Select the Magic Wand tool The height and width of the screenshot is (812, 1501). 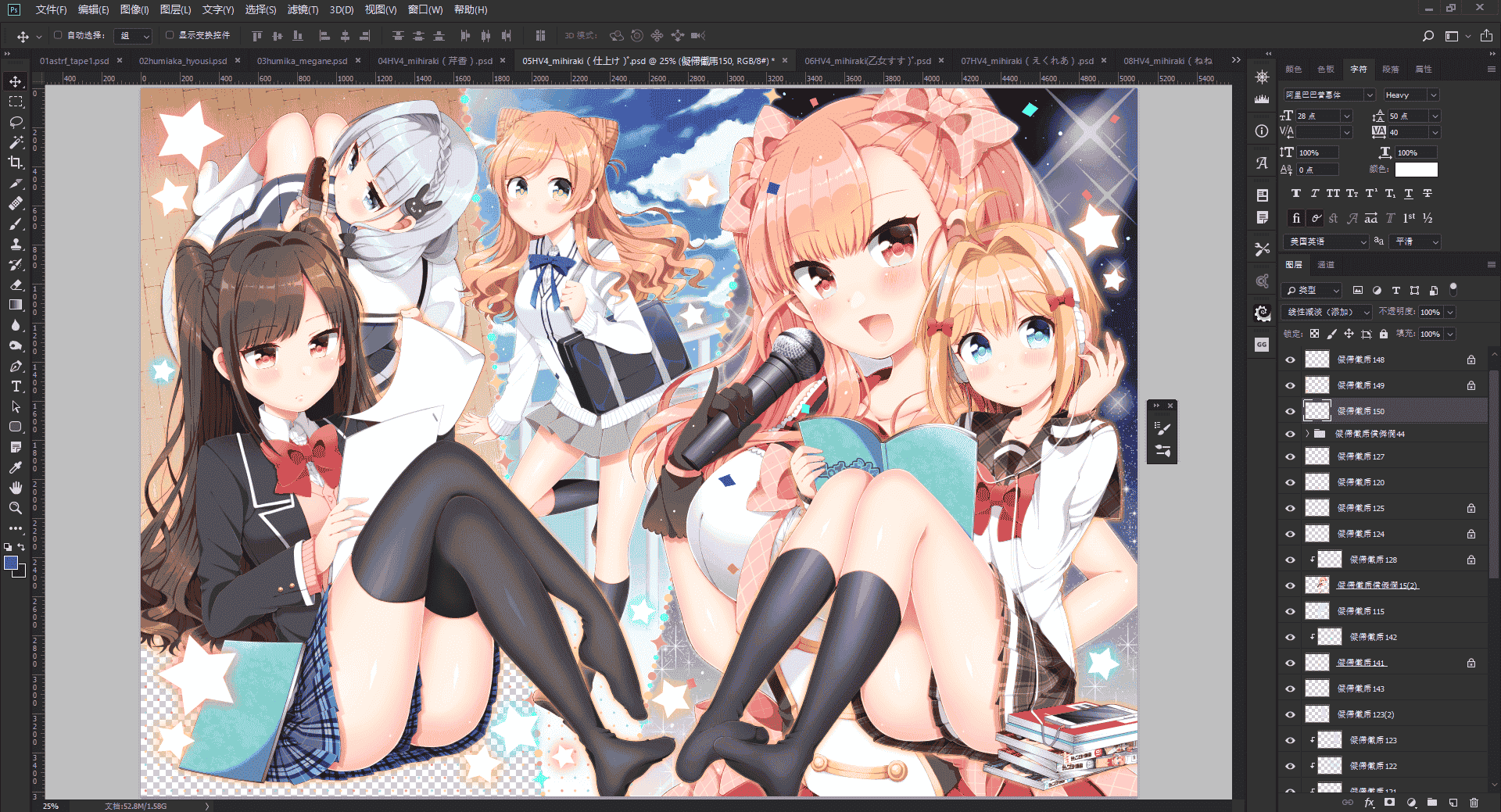(x=16, y=142)
